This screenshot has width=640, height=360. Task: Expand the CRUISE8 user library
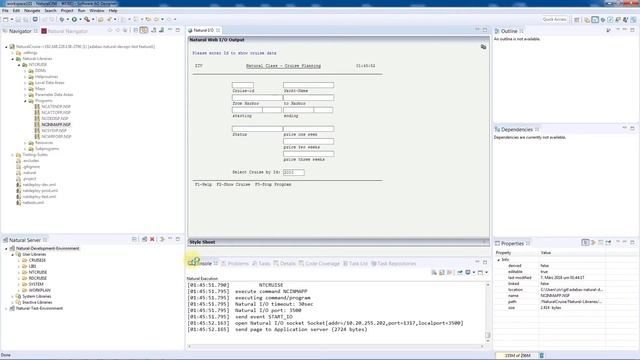[x=19, y=260]
